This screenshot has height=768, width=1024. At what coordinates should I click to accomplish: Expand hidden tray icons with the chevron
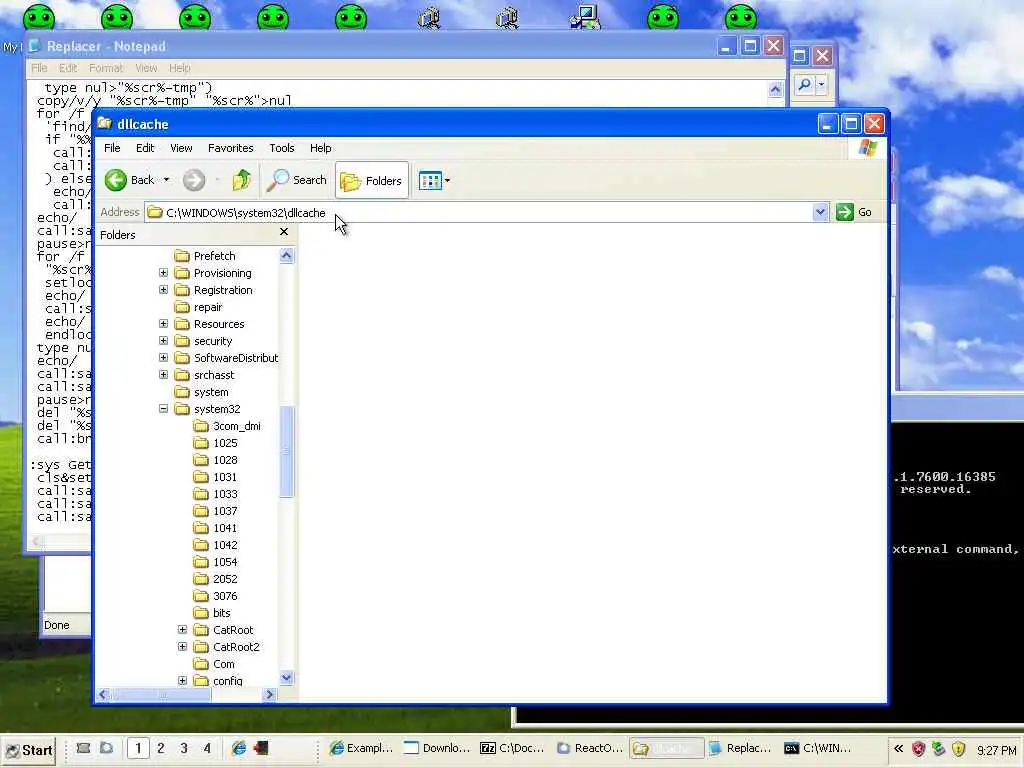[x=899, y=749]
